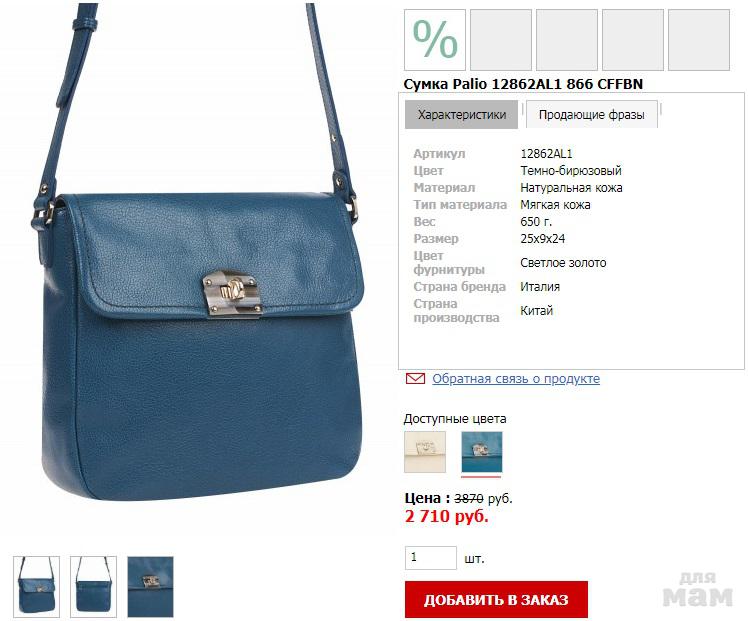Click the quantity input field
The height and width of the screenshot is (621, 748).
(x=431, y=558)
